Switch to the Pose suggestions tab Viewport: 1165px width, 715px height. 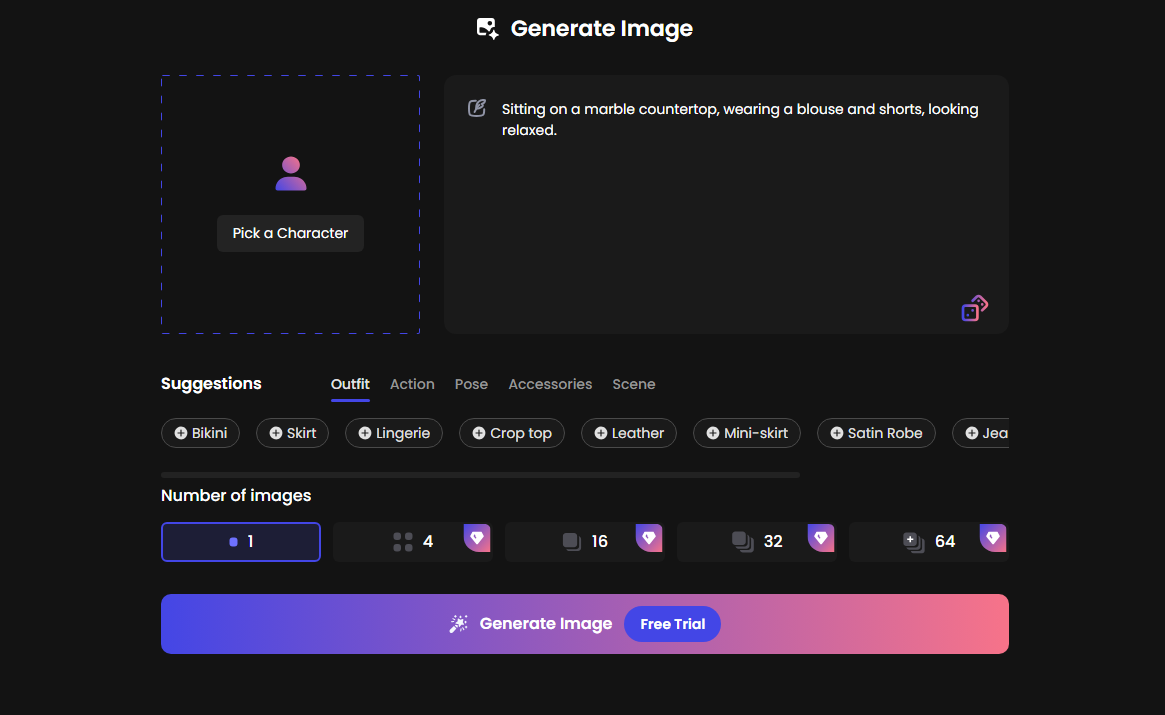(471, 384)
